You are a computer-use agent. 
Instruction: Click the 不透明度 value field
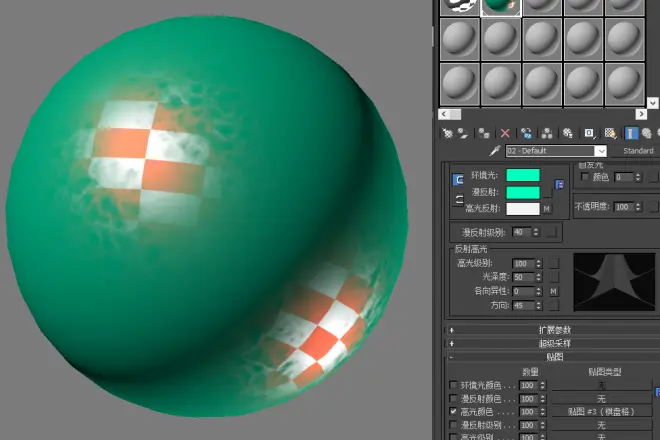[624, 207]
